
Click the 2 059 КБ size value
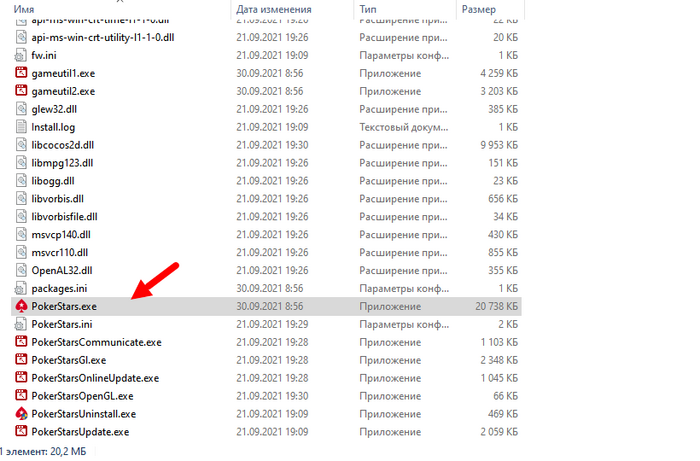pos(499,432)
